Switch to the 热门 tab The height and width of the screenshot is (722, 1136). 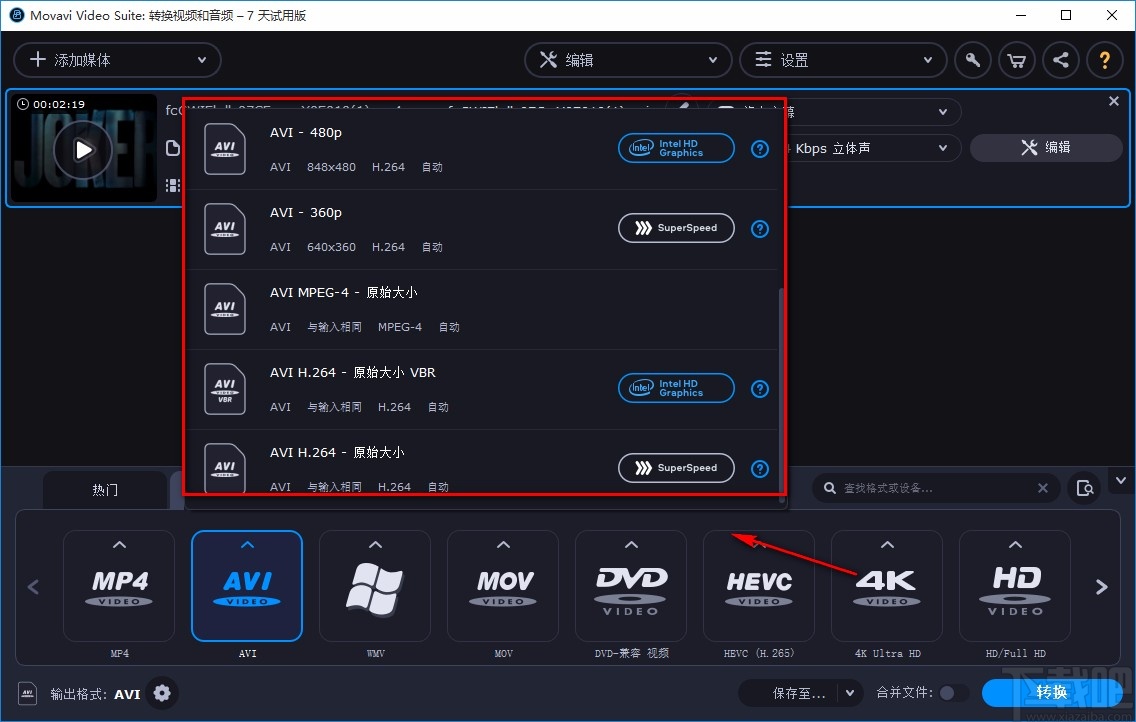(105, 490)
